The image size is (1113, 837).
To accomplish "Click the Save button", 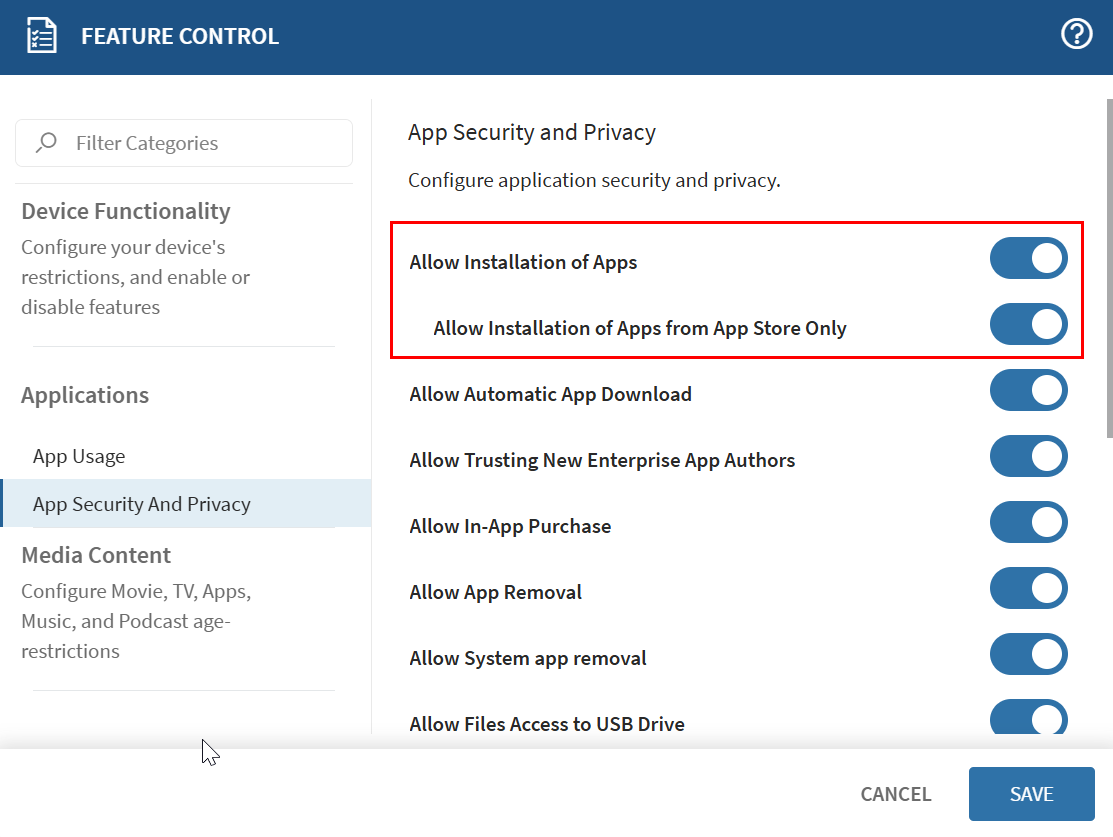I will click(1031, 794).
